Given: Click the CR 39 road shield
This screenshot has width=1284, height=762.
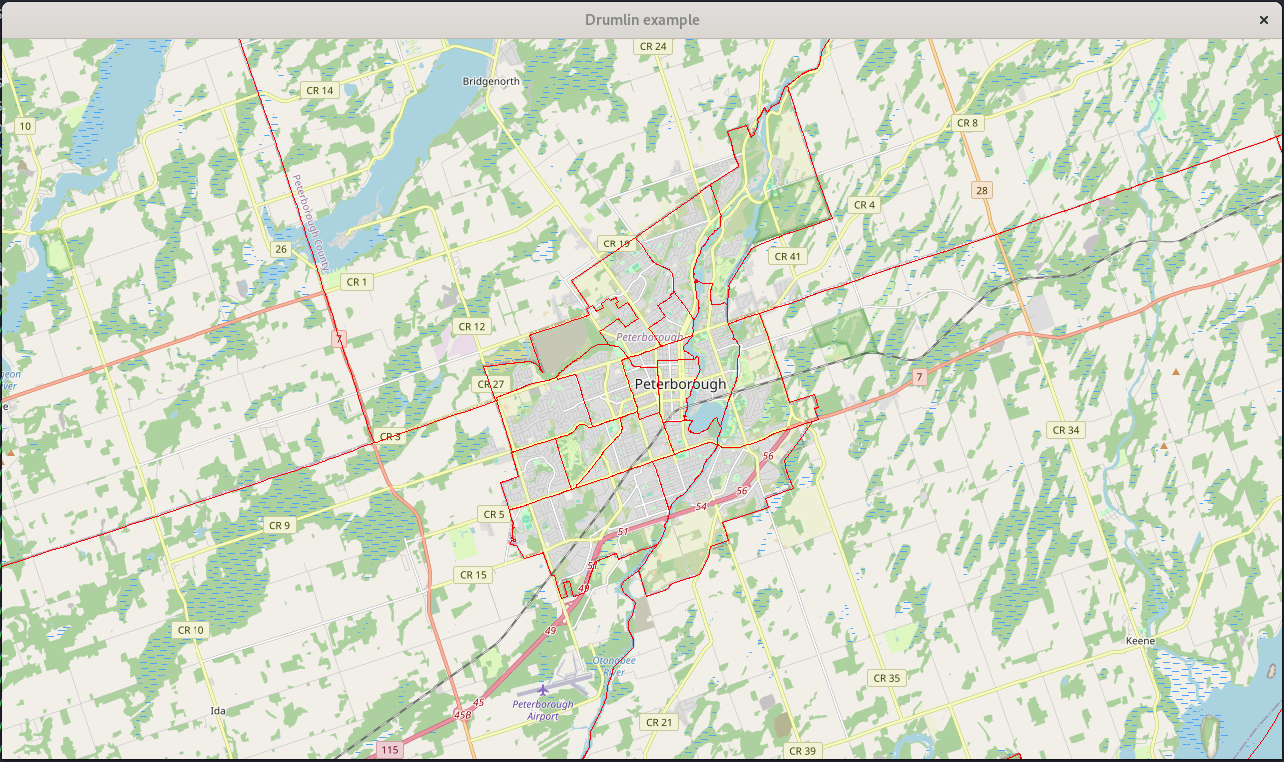Looking at the screenshot, I should 802,751.
